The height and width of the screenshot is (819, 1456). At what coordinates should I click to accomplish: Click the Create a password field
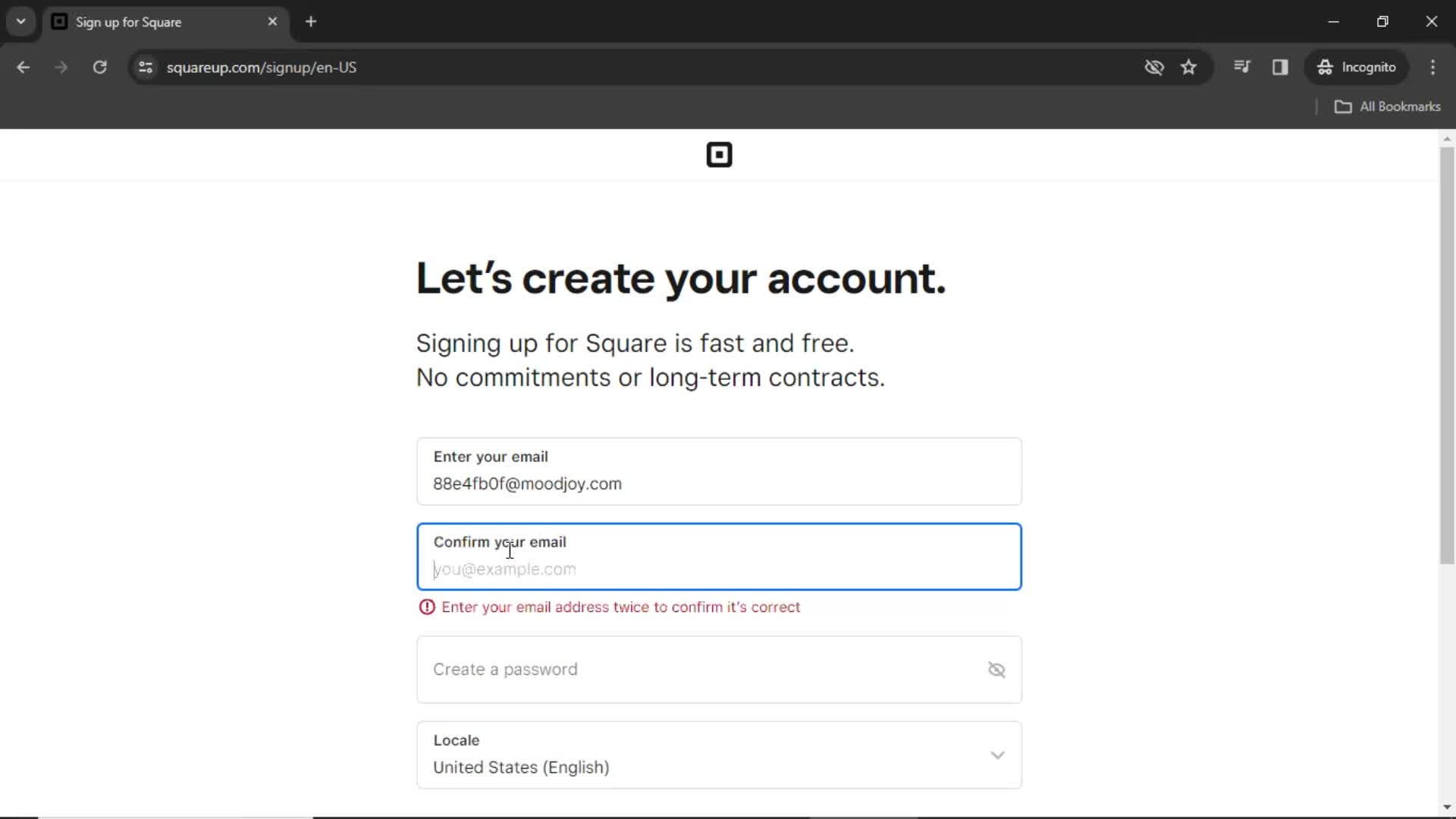click(x=719, y=669)
